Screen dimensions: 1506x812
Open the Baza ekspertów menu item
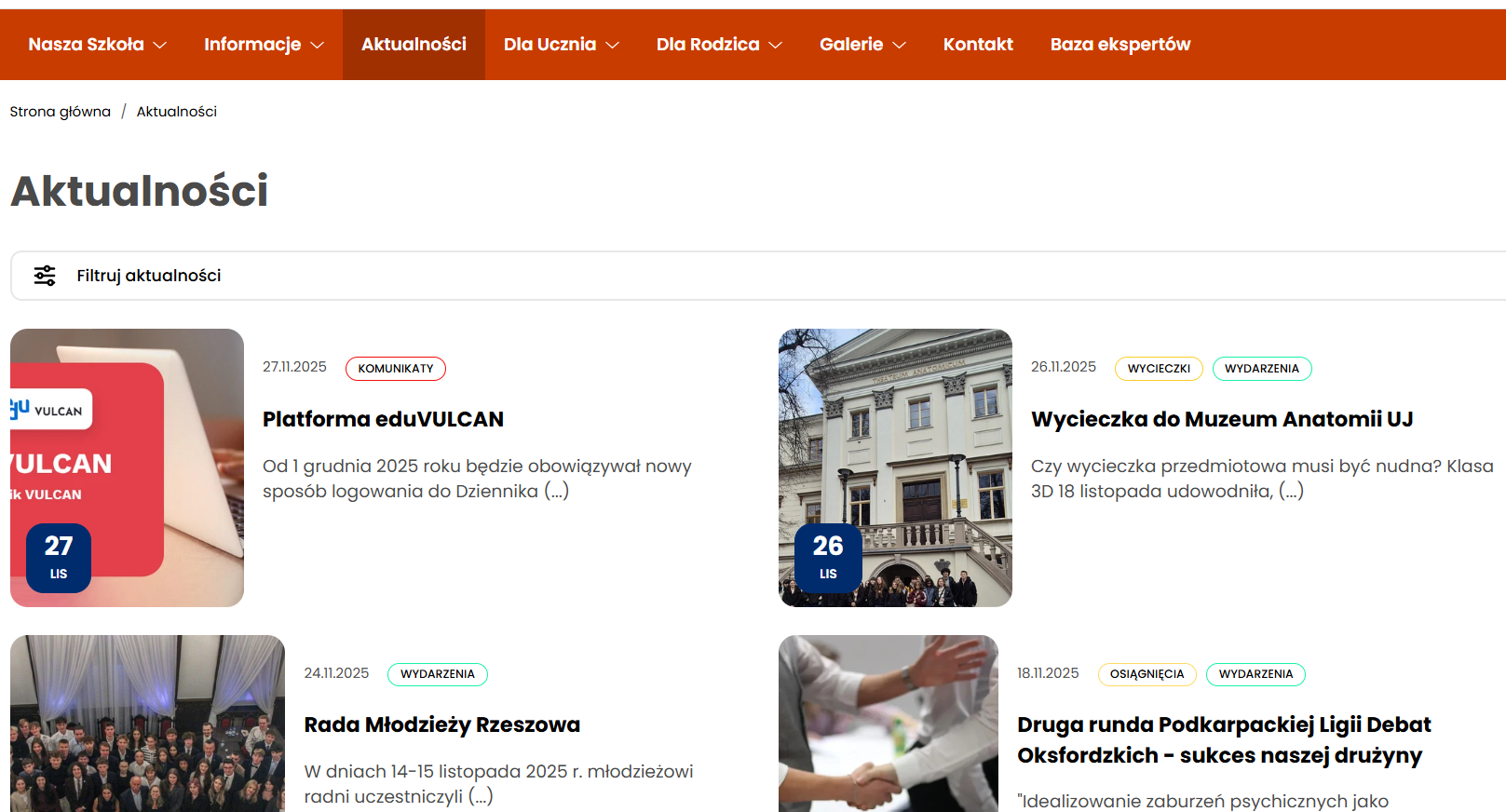click(1119, 45)
